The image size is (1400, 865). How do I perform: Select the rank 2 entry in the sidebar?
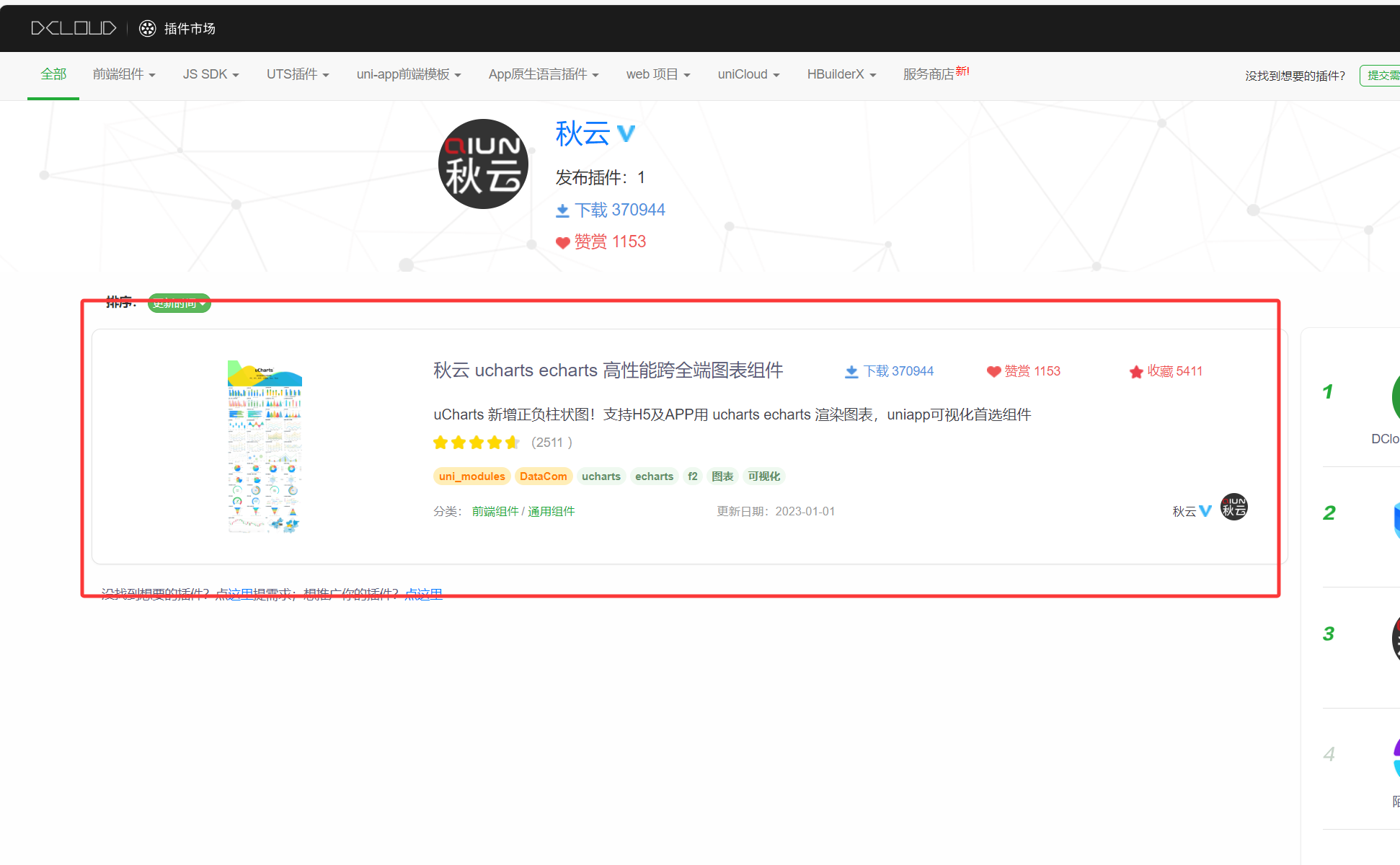point(1361,528)
